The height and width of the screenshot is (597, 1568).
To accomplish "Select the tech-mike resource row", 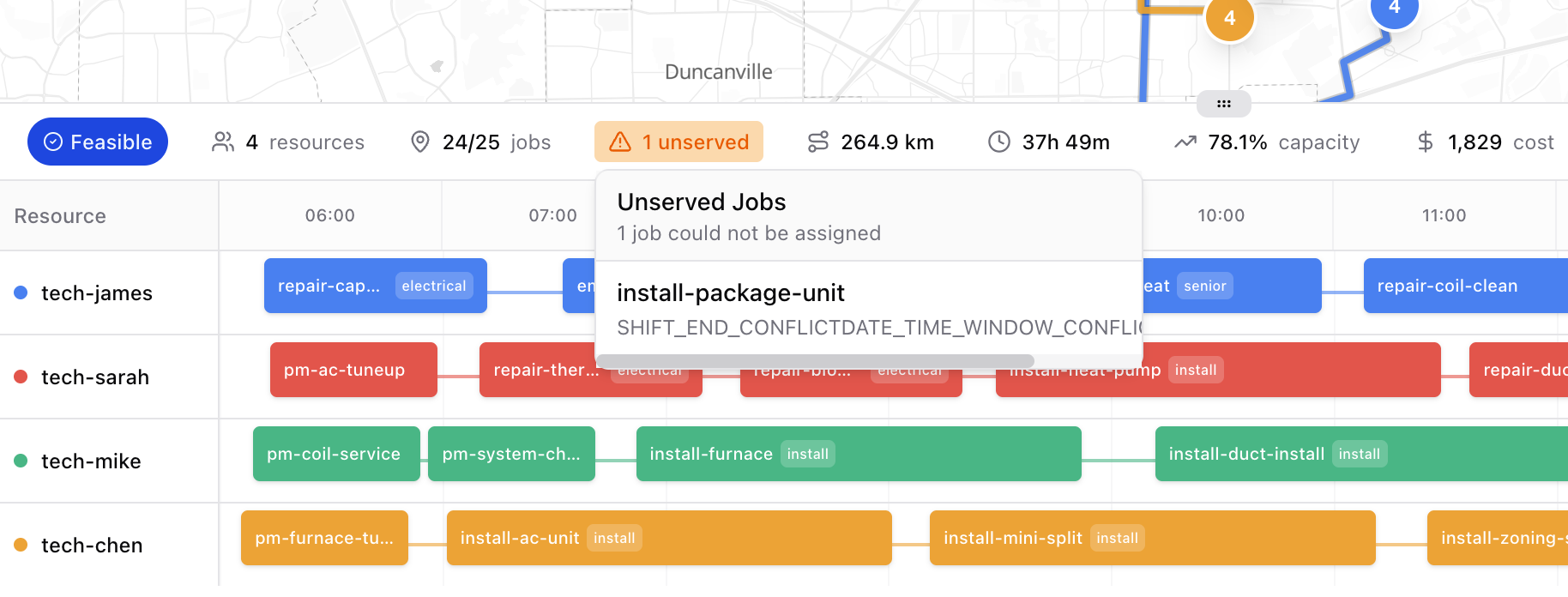I will pos(109,461).
